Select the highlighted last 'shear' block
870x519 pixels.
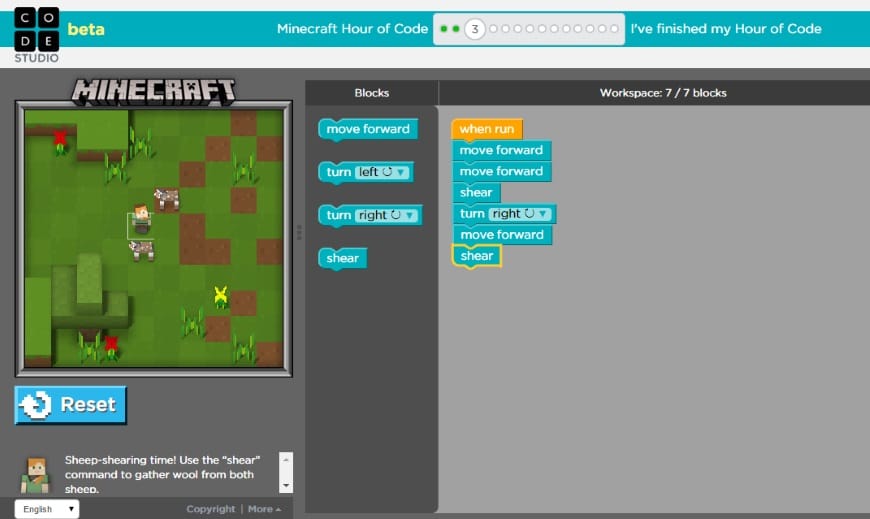point(477,256)
